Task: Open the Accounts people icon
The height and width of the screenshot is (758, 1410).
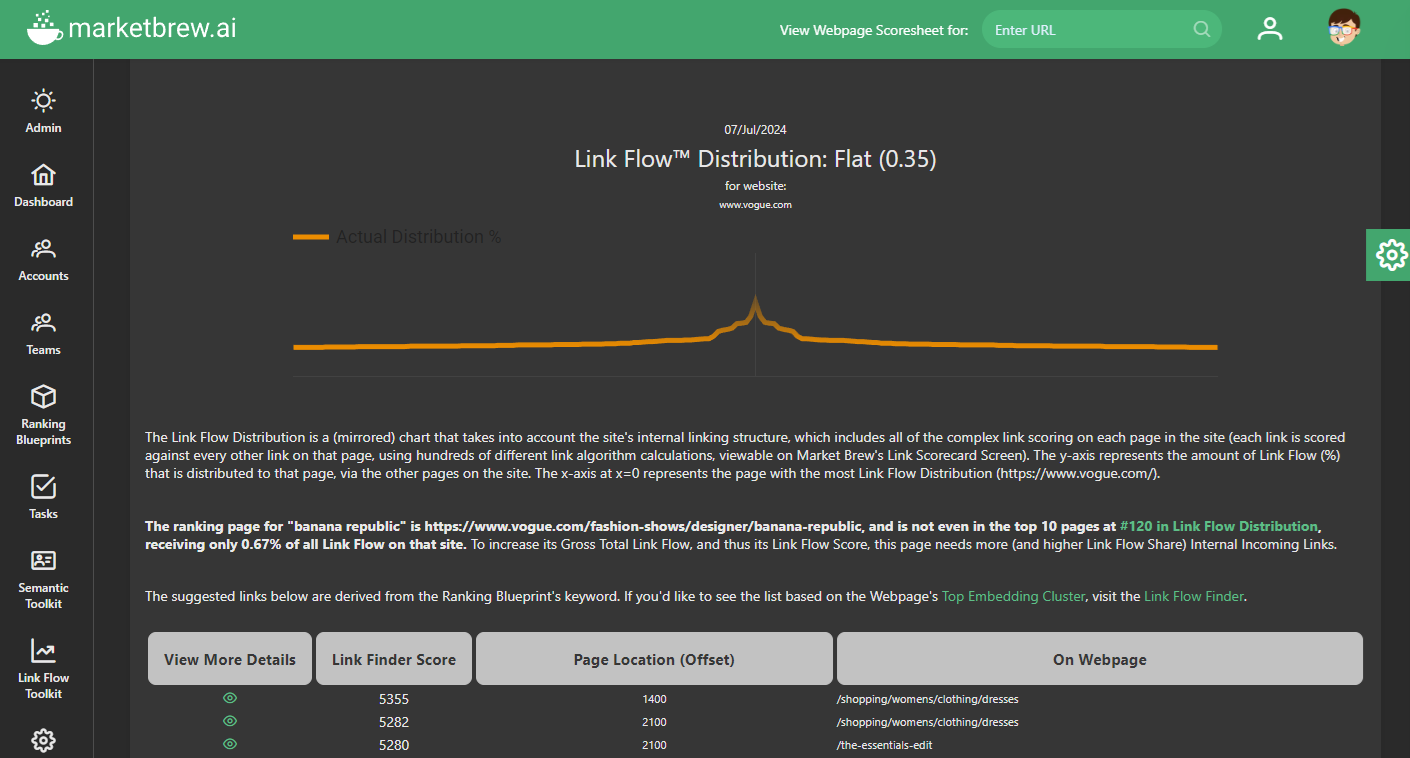Action: point(43,249)
